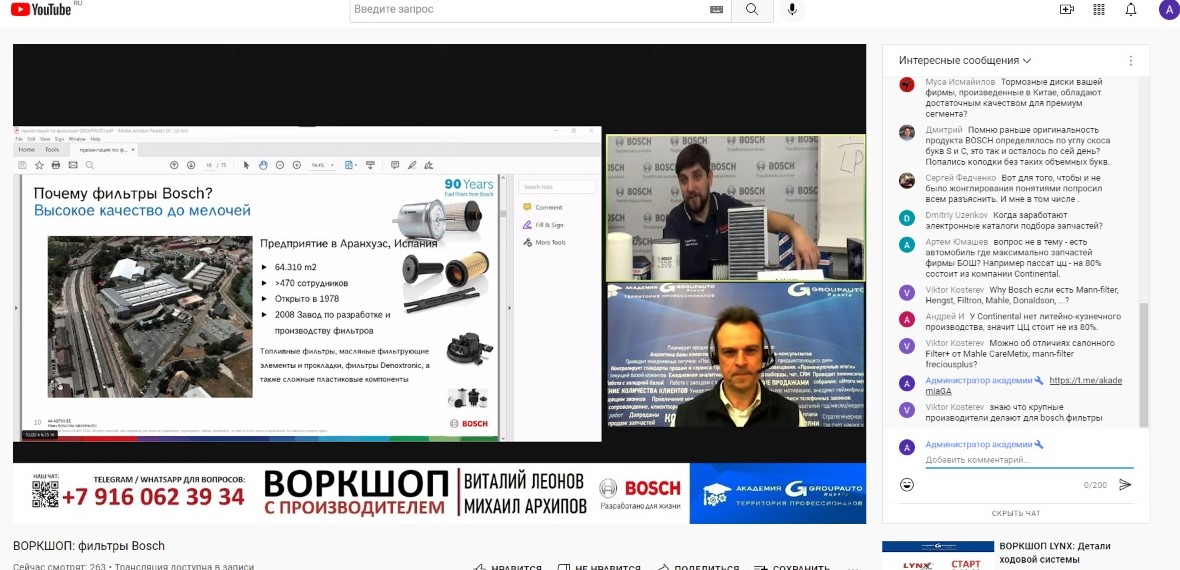1180x570 pixels.
Task: Open the create video camera icon
Action: (x=1066, y=9)
